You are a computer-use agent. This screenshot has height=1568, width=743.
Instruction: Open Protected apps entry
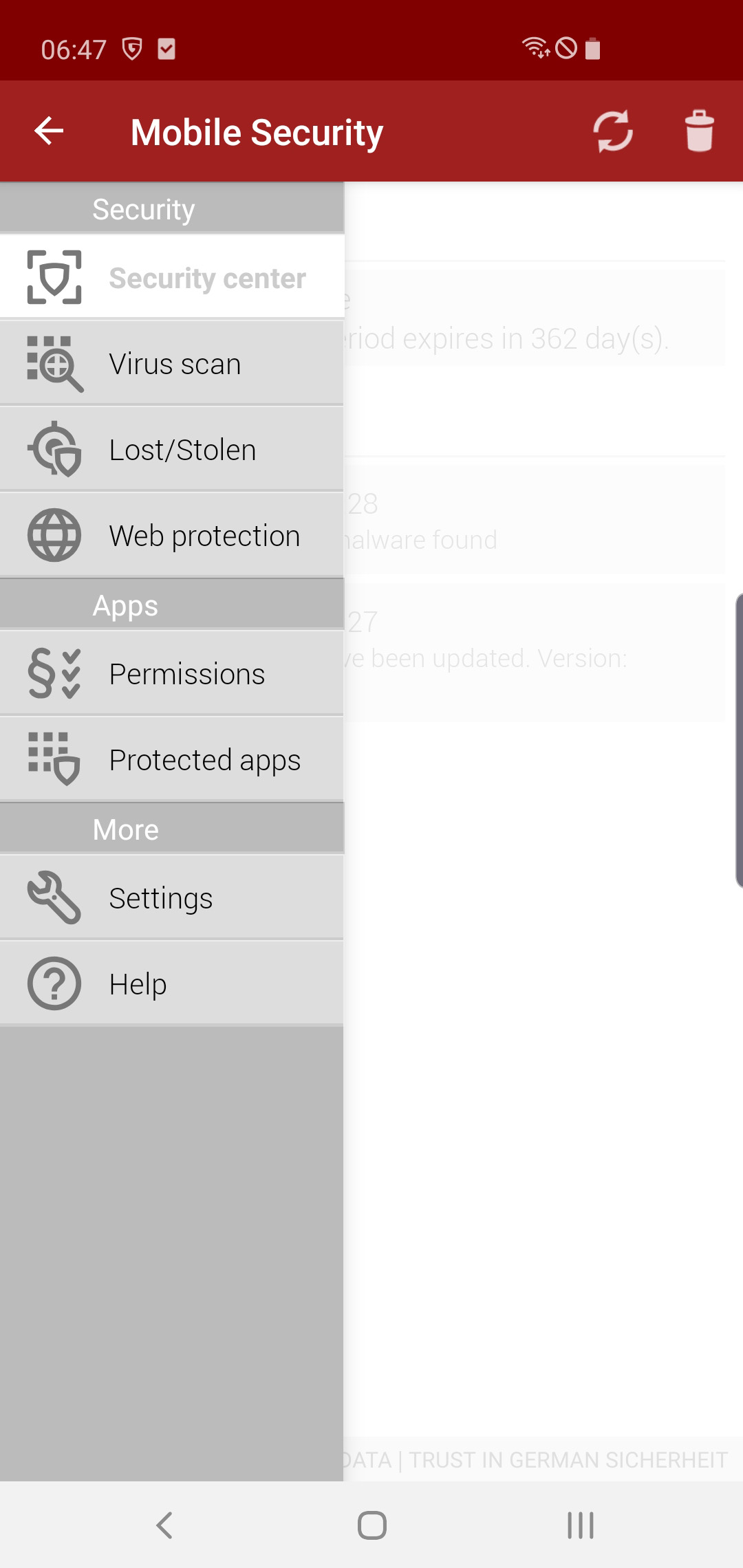tap(172, 759)
